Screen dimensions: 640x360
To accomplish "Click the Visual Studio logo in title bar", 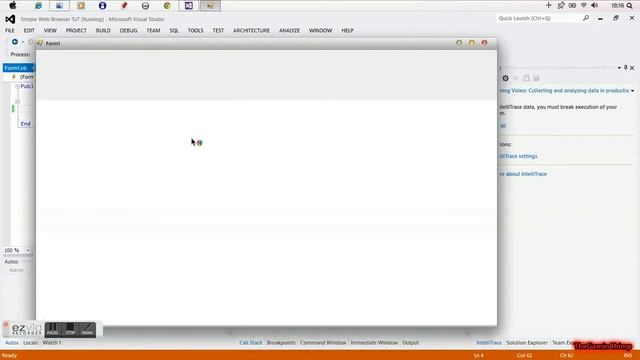I will (10, 19).
